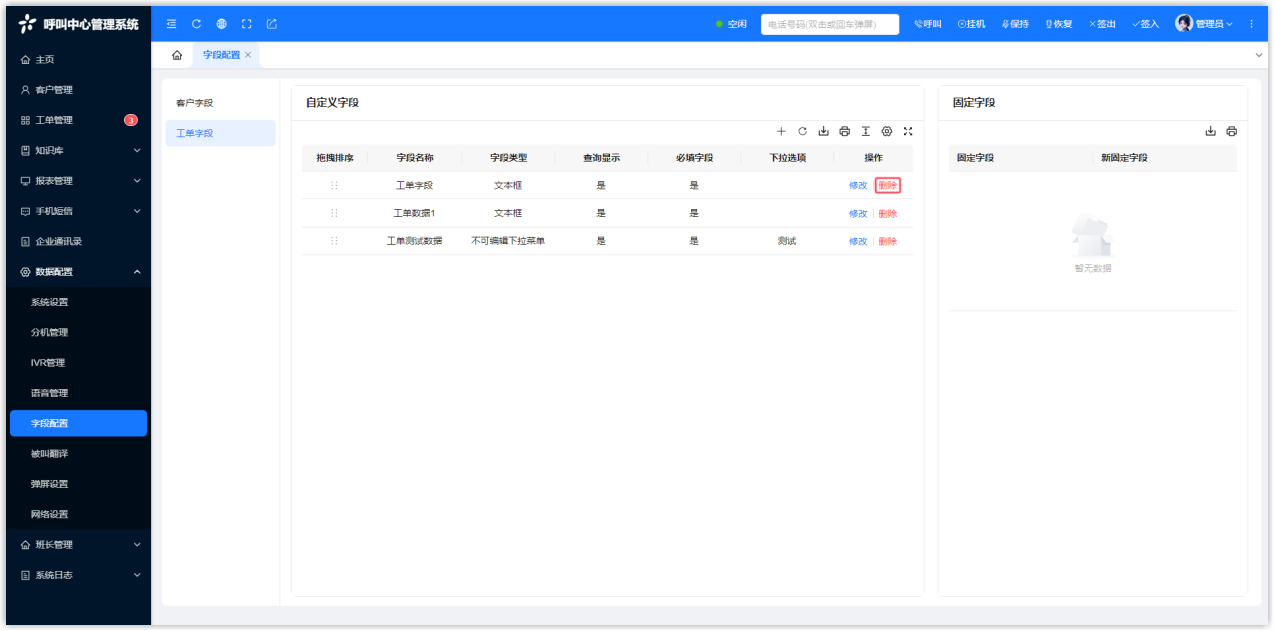Screen dimensions: 1274x631
Task: Click the export icon in 固定字段 panel
Action: [x=1210, y=132]
